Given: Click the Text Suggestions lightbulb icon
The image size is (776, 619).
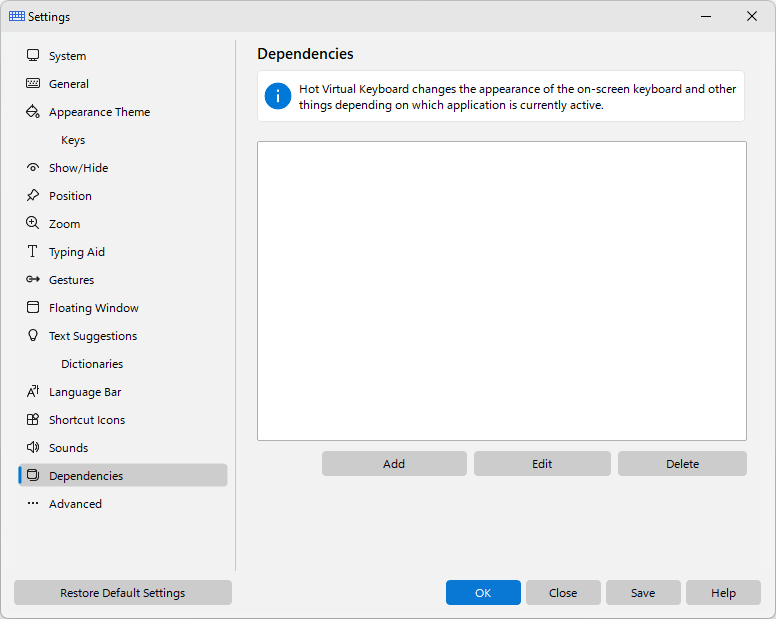Looking at the screenshot, I should coord(33,335).
